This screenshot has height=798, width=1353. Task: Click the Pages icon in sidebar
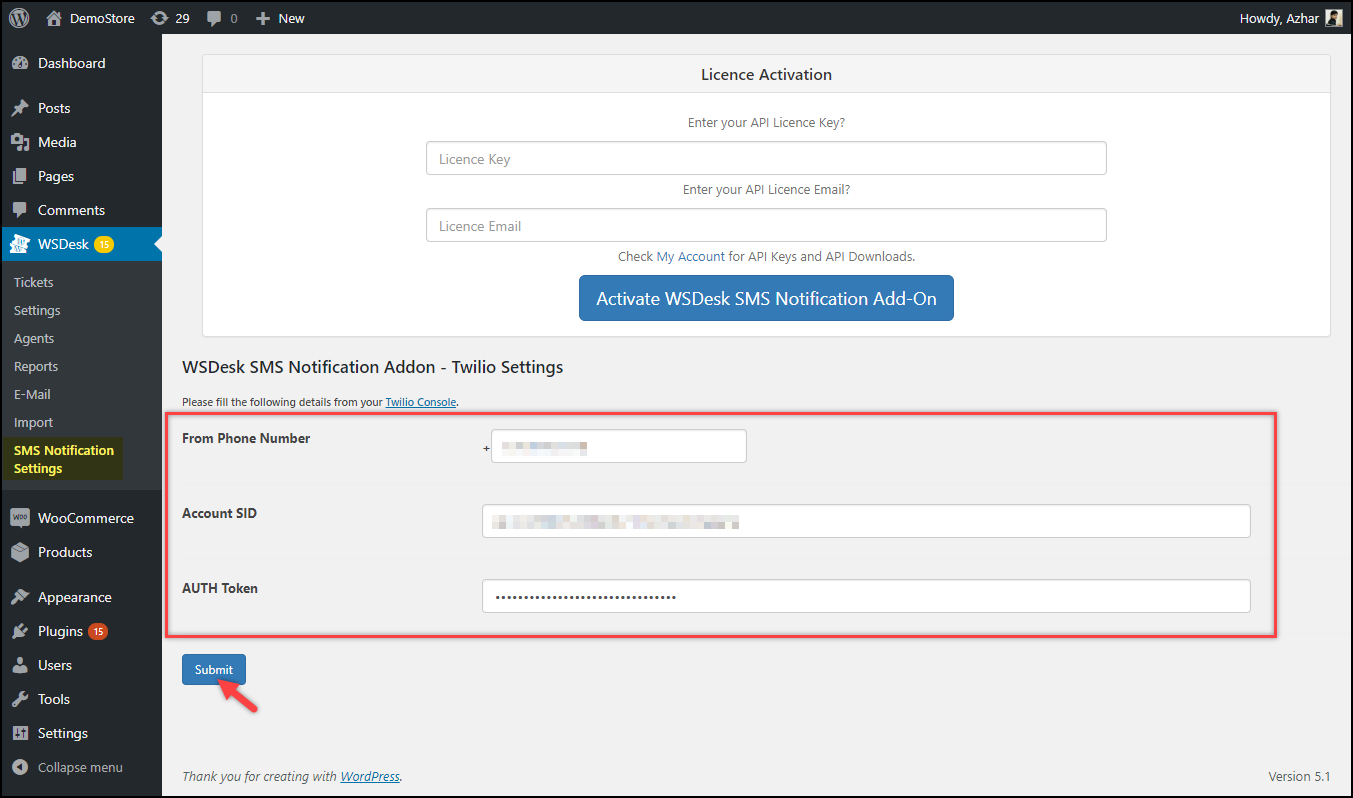click(x=20, y=176)
